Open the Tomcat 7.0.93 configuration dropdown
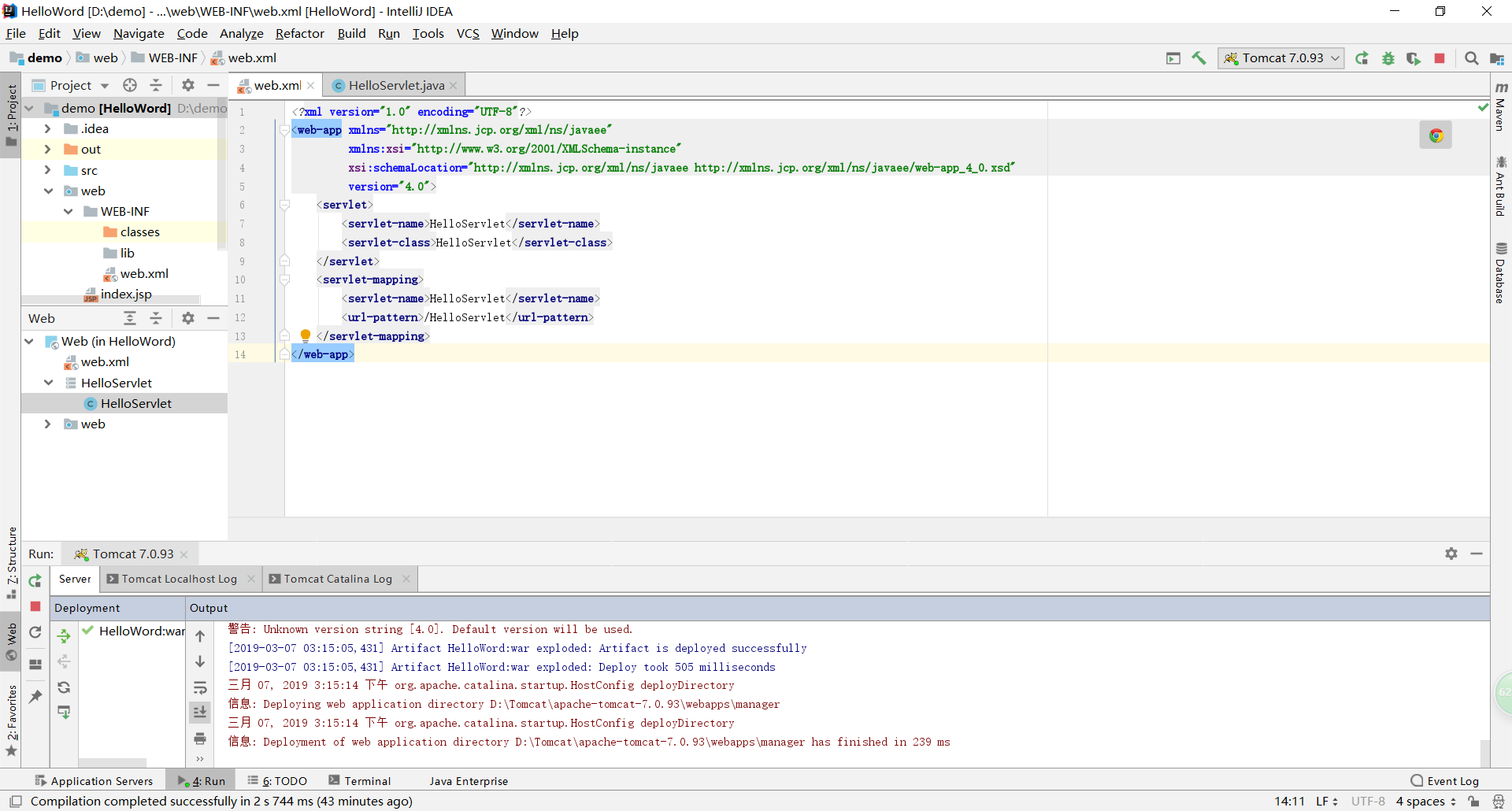 pos(1335,58)
